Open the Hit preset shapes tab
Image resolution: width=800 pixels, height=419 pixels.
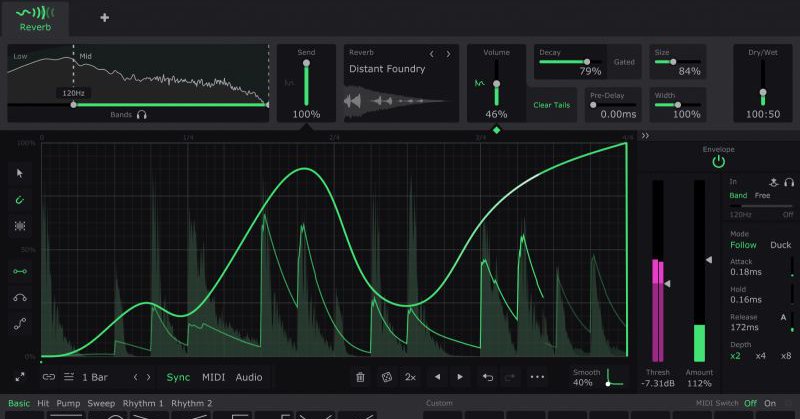[x=43, y=403]
